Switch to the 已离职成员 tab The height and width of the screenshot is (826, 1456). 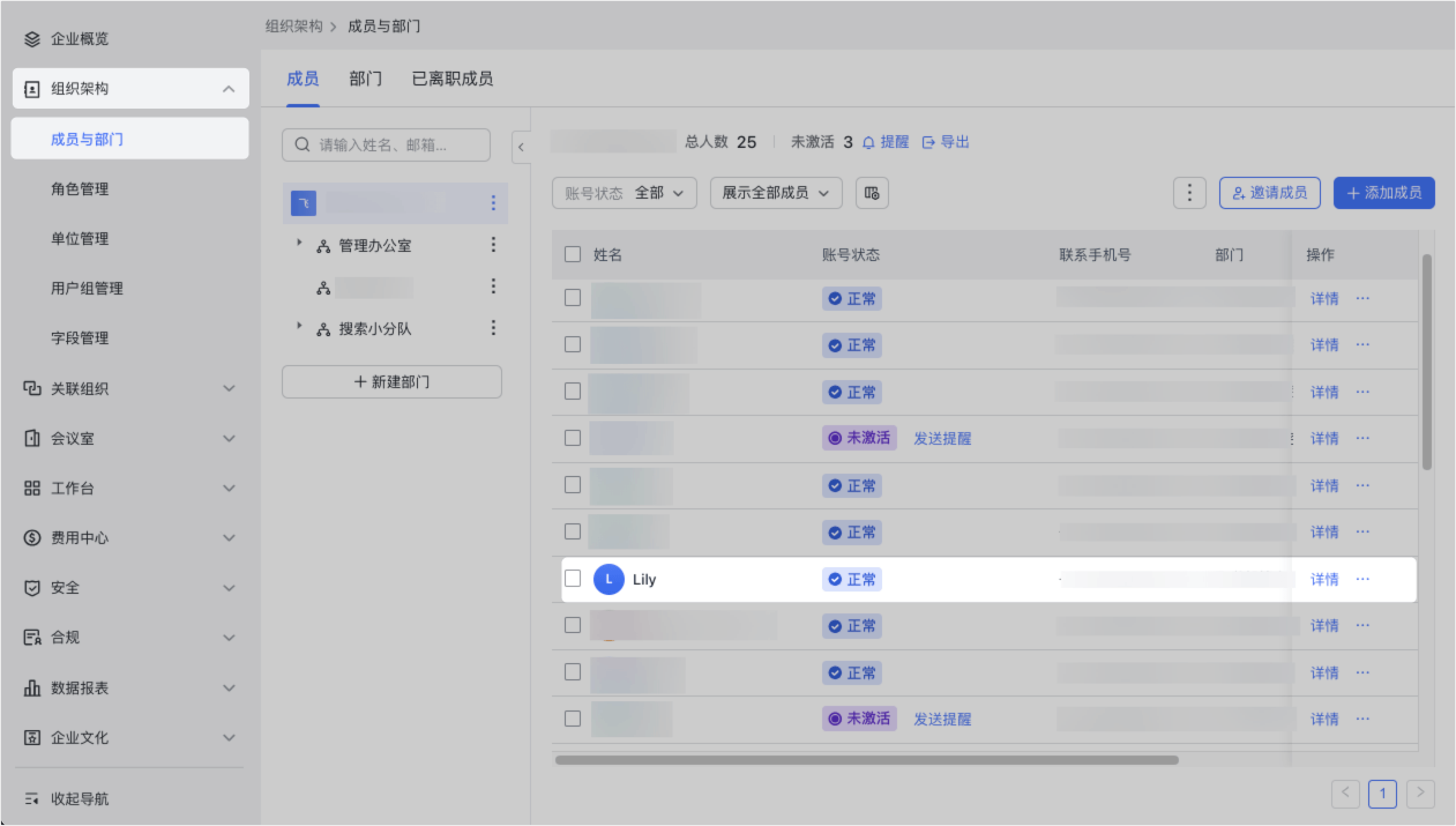(x=452, y=79)
